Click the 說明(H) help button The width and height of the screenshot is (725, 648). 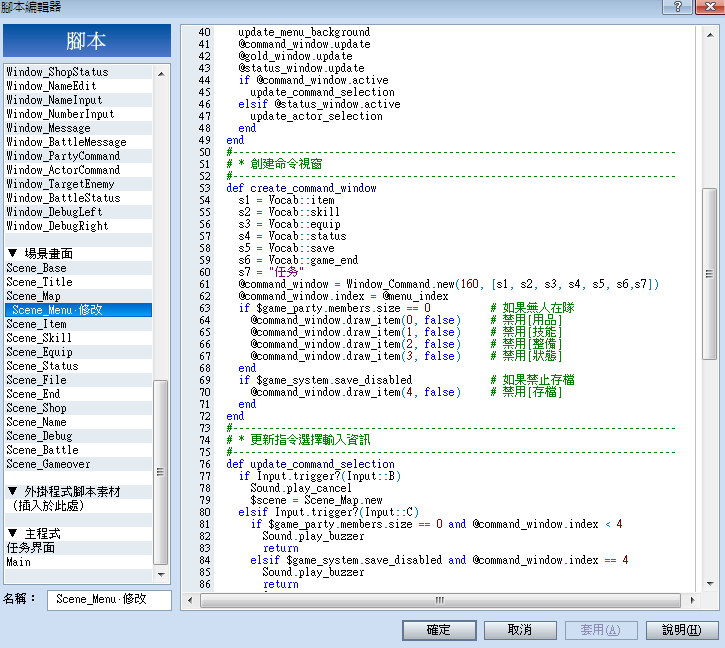click(682, 630)
